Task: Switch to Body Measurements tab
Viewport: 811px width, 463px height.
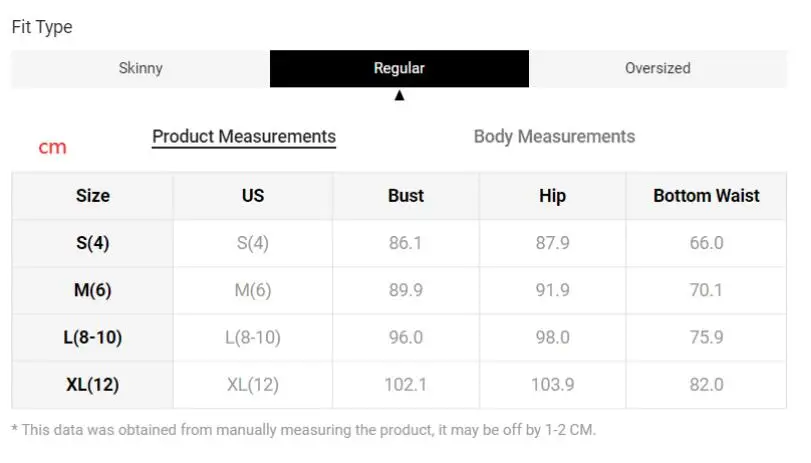Action: [554, 137]
